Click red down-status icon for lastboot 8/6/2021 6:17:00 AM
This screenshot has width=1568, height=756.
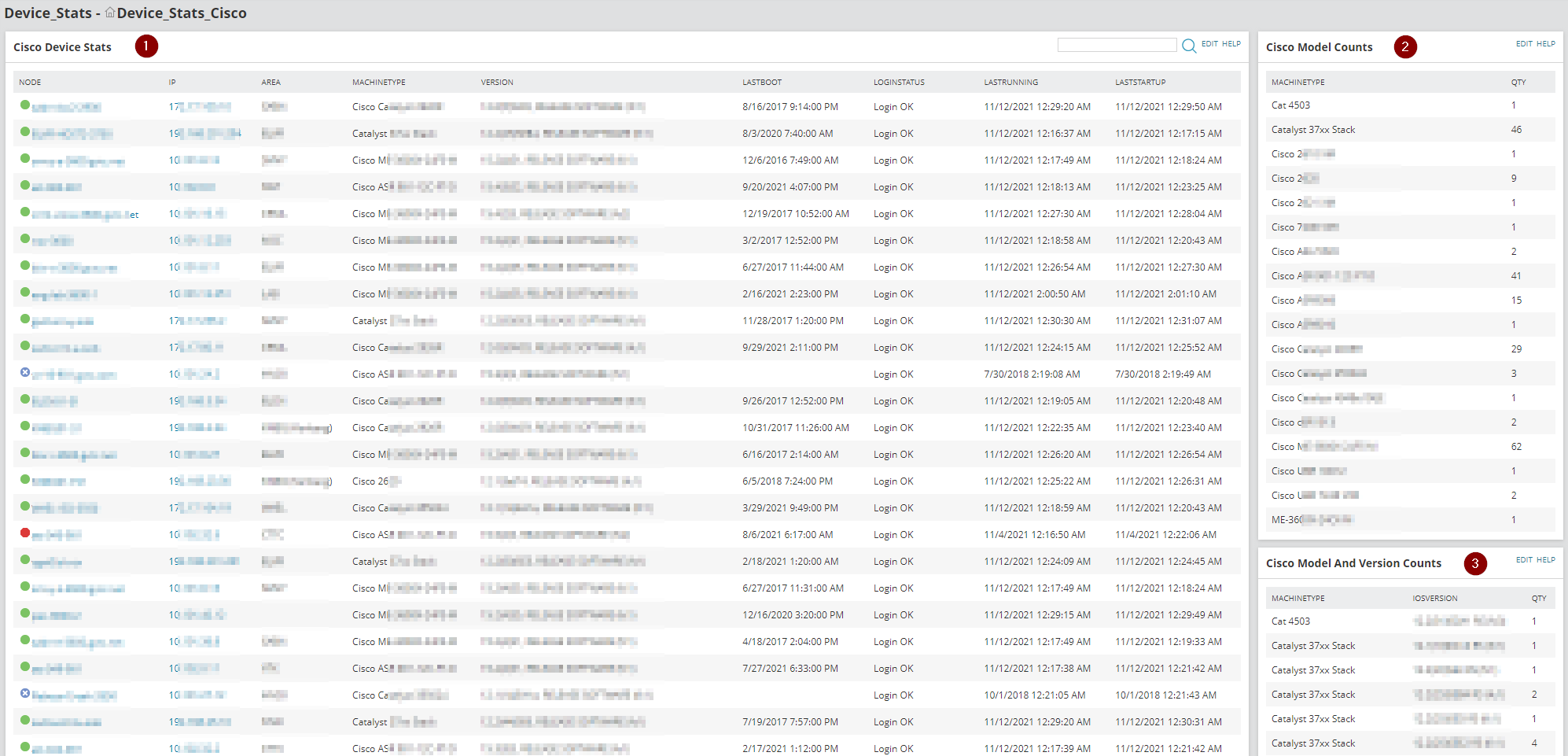(25, 533)
